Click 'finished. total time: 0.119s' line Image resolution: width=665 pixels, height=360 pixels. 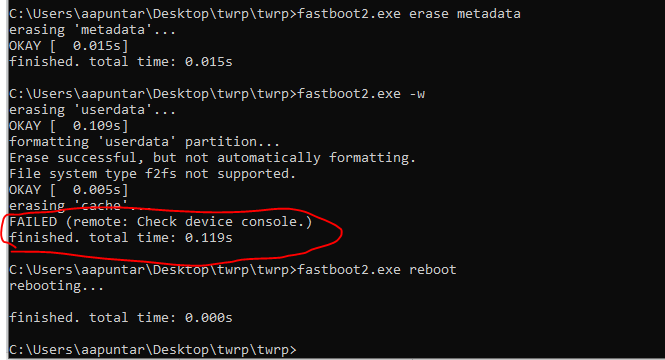[x=121, y=237]
